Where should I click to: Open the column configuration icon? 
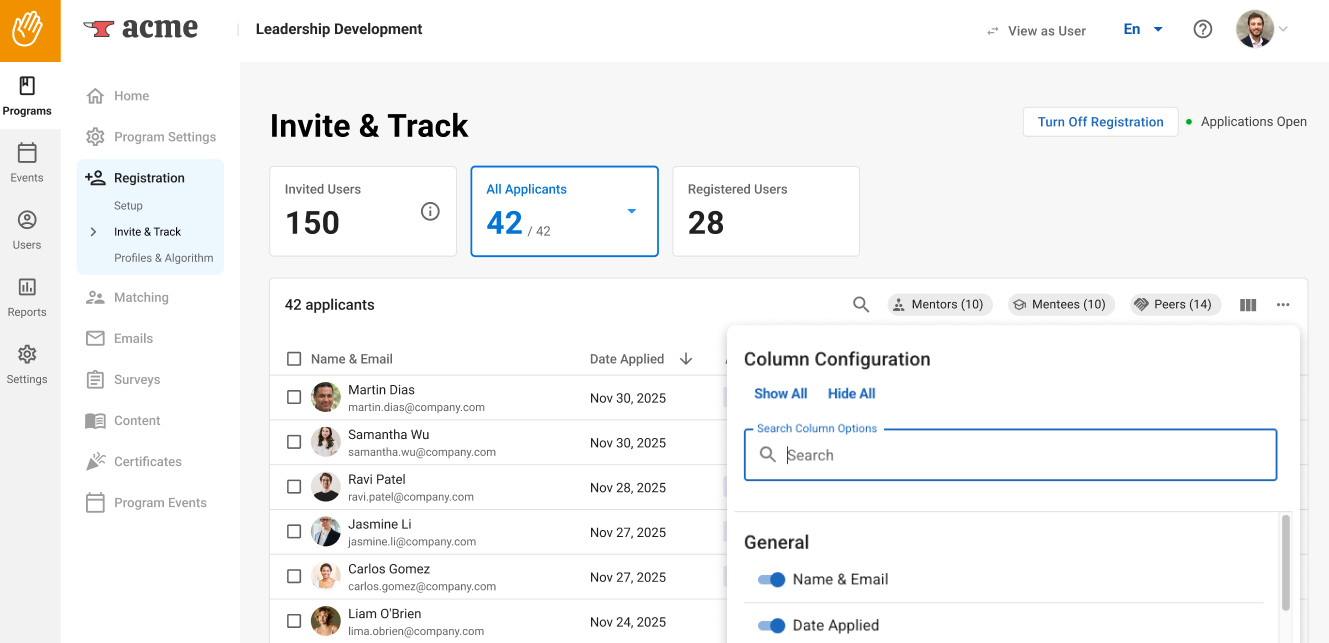click(x=1248, y=305)
